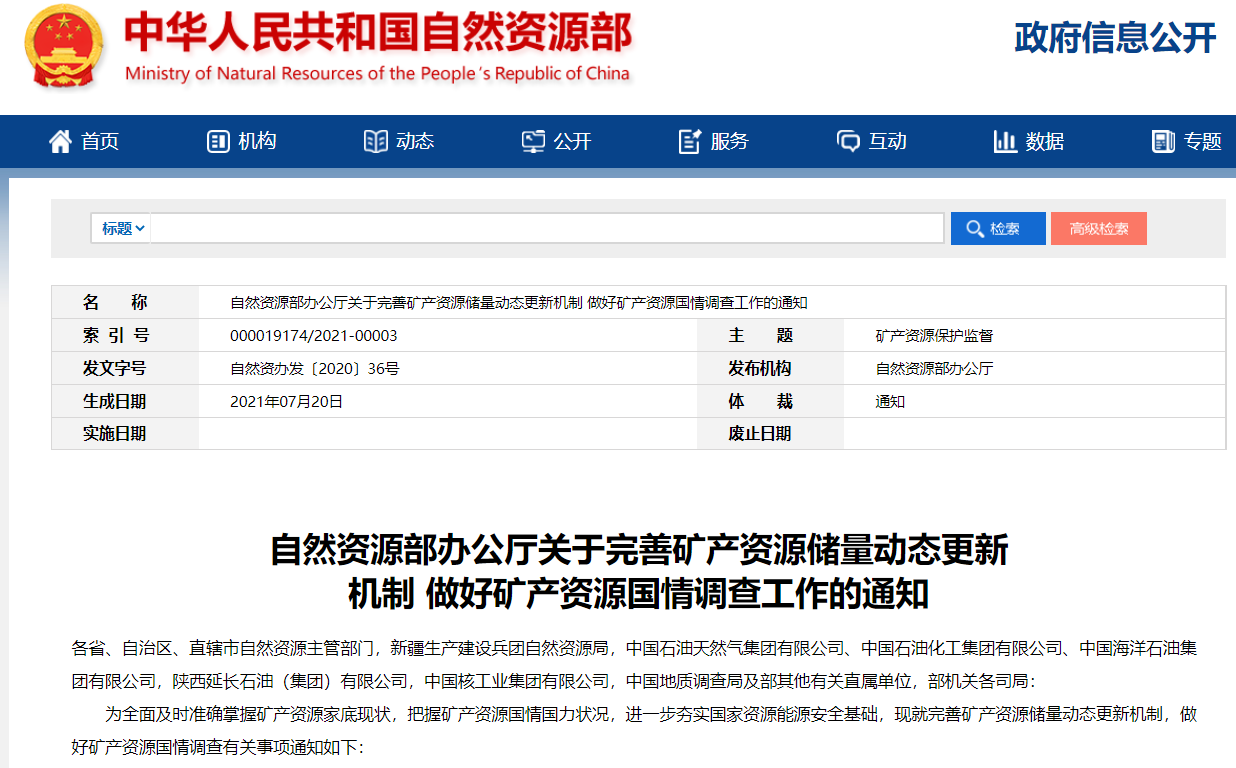Click the 中华人民共和国自然资源部 site title
This screenshot has height=768, width=1236.
point(378,35)
